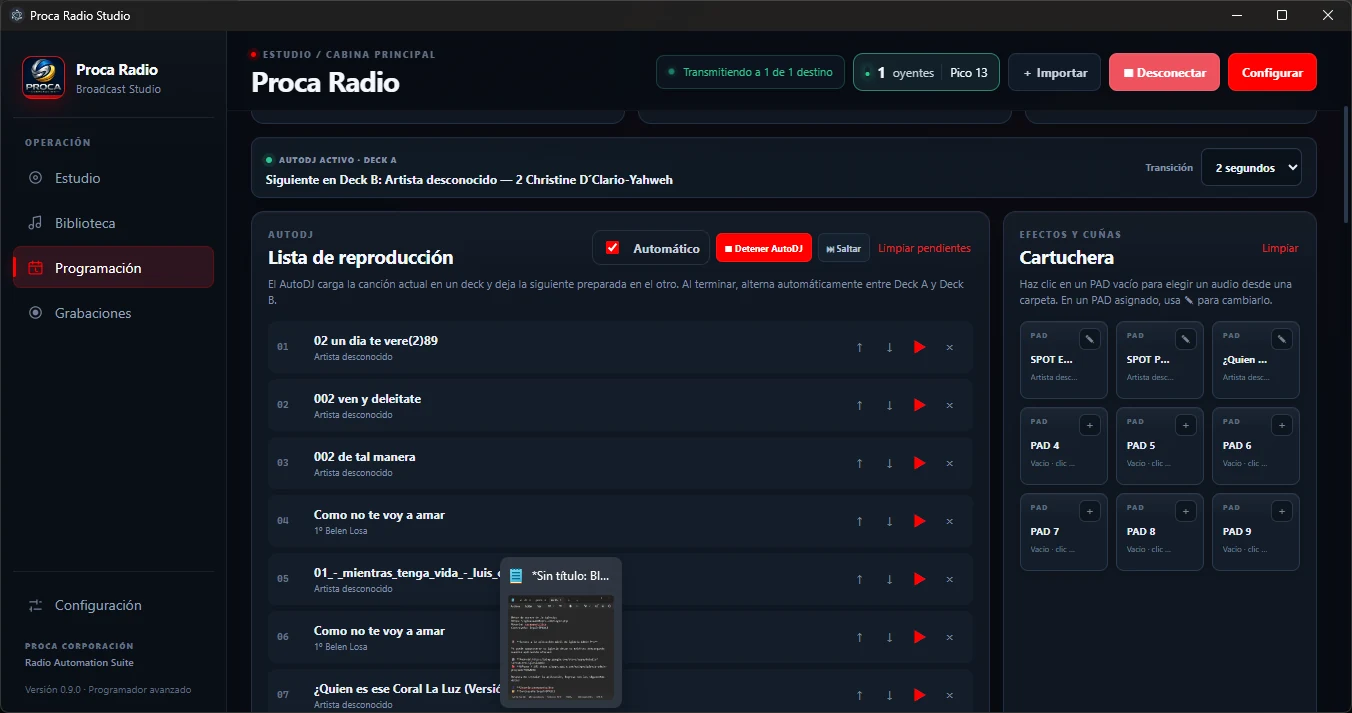Move down track 002 de tal manera
The image size is (1352, 713).
(889, 463)
